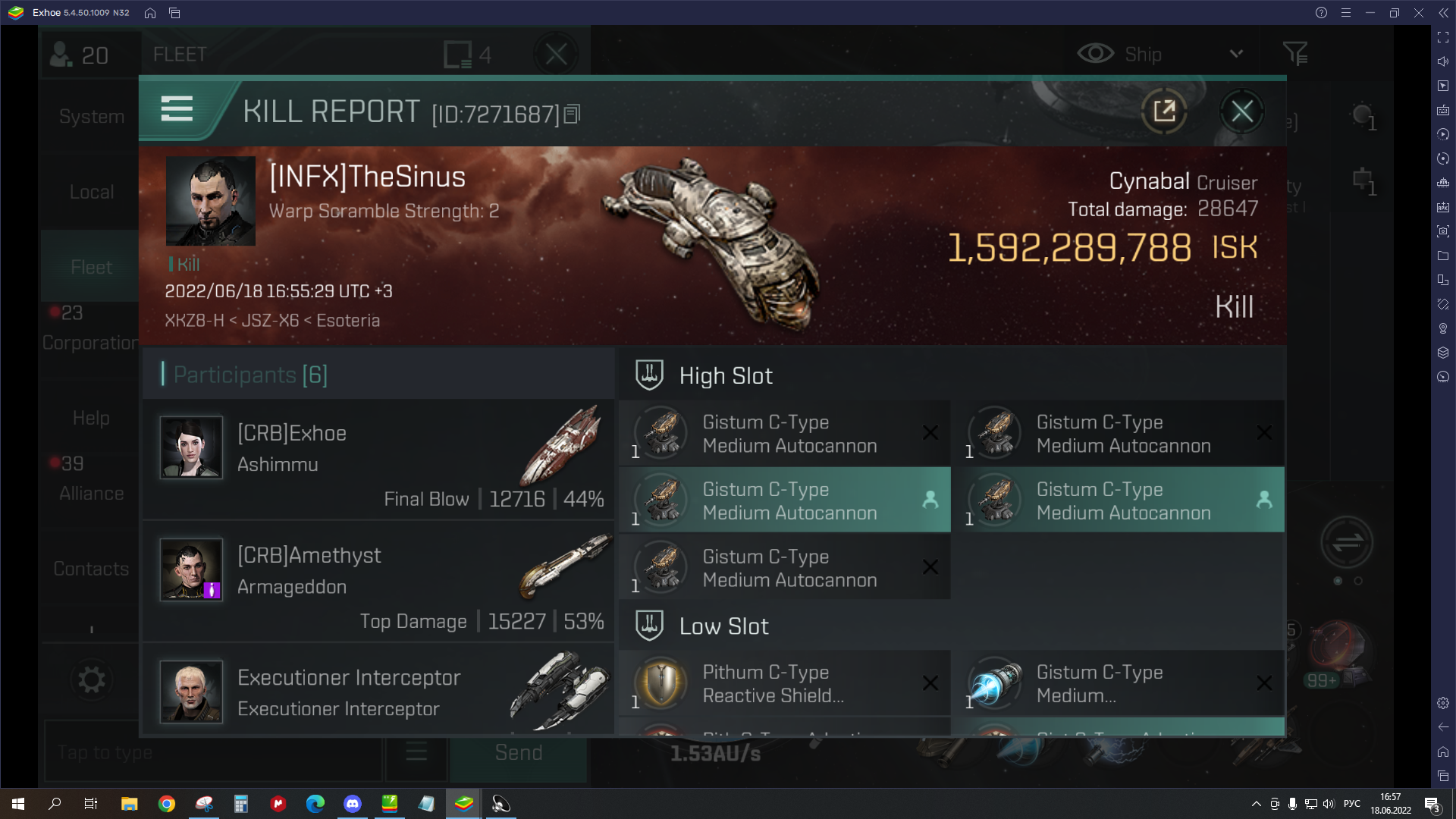Click the Kill Report external link icon
The image size is (1456, 819).
[x=1164, y=111]
